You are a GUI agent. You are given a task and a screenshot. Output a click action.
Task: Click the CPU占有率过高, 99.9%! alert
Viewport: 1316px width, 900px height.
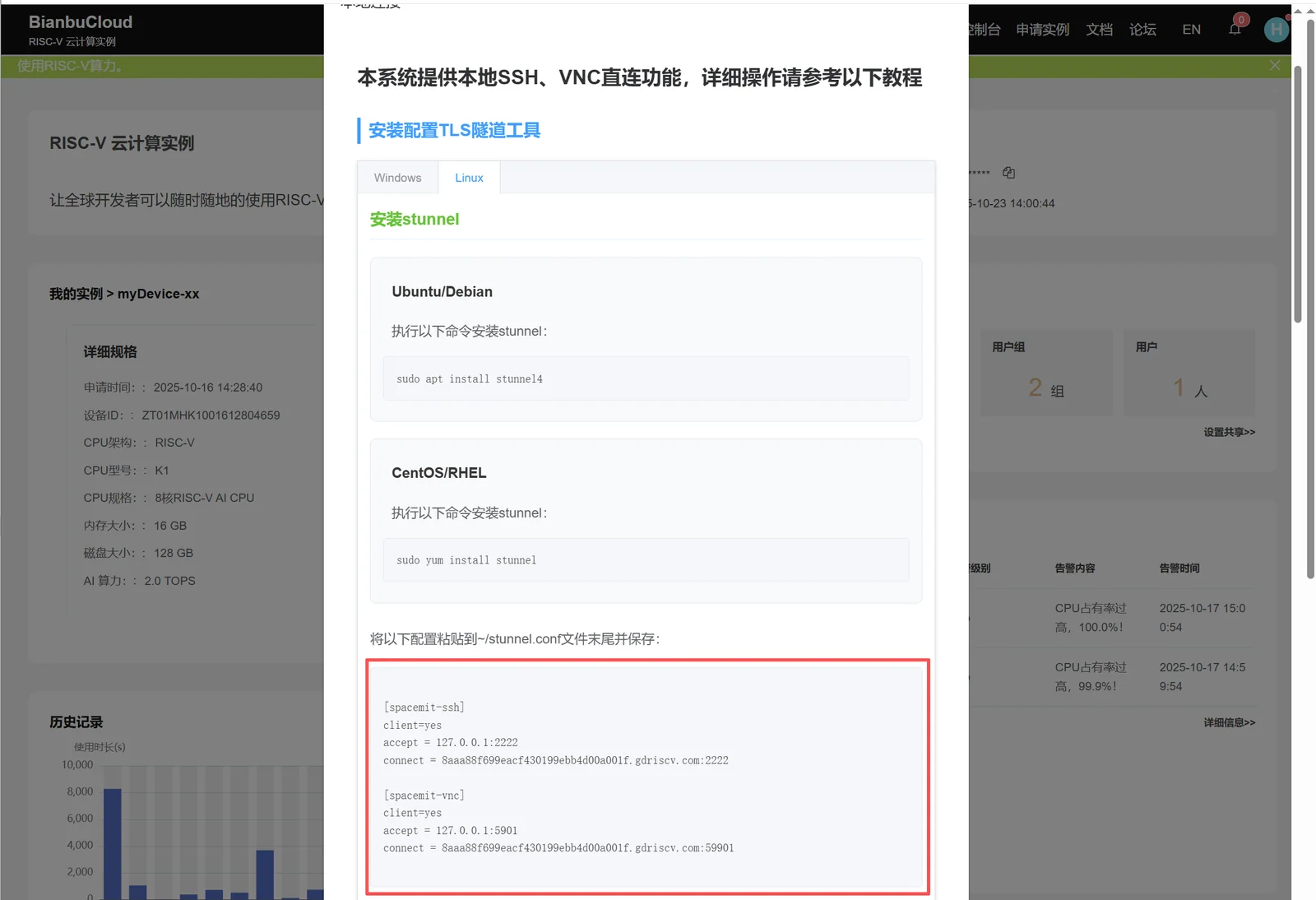click(x=1091, y=677)
